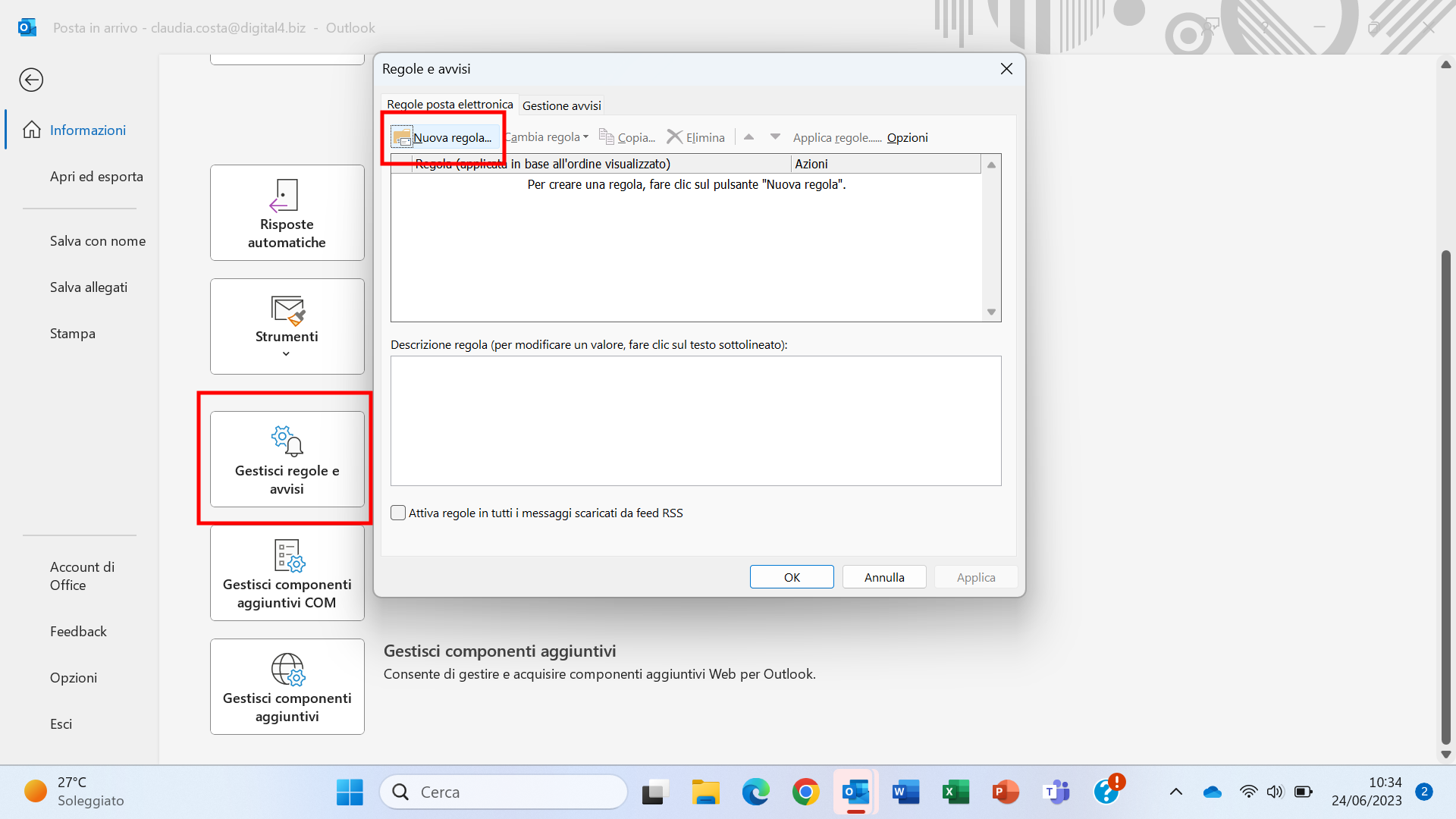
Task: Click the Nuova regola icon button
Action: (x=402, y=137)
